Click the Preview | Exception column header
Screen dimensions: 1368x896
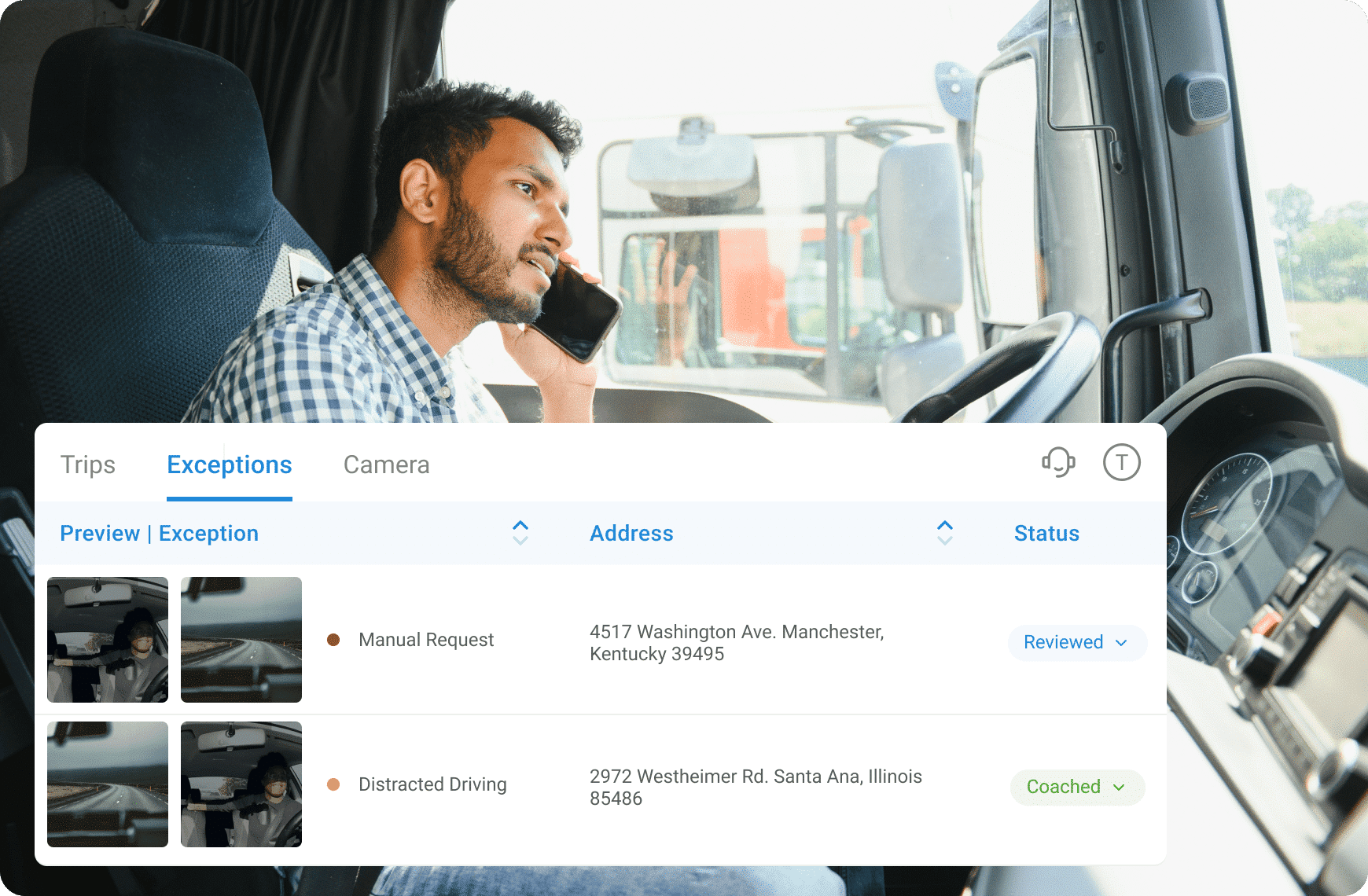point(160,533)
